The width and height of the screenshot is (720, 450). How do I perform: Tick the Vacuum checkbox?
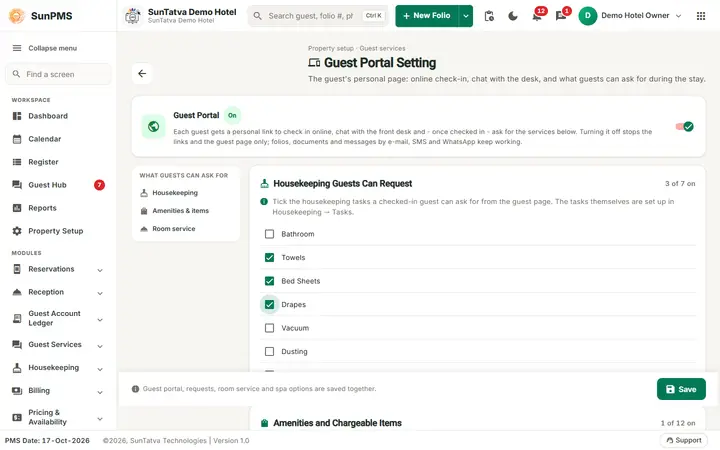270,328
